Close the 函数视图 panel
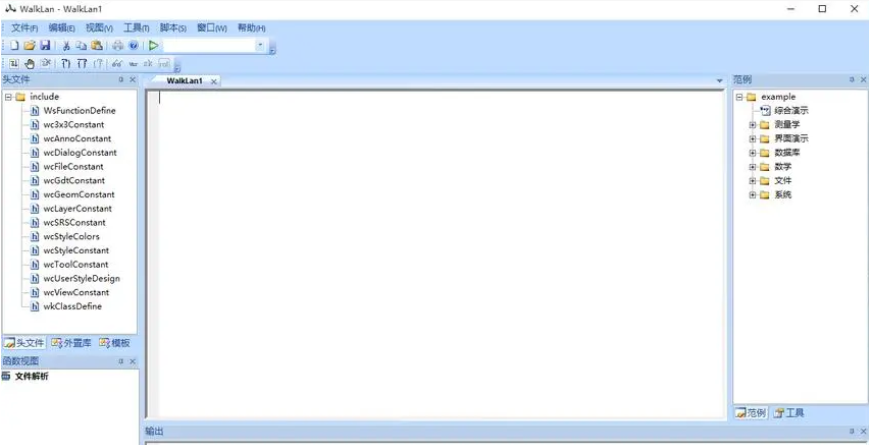 132,361
